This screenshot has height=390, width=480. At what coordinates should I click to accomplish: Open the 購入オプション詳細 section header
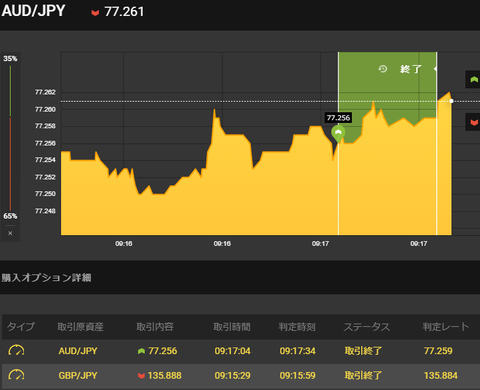46,278
